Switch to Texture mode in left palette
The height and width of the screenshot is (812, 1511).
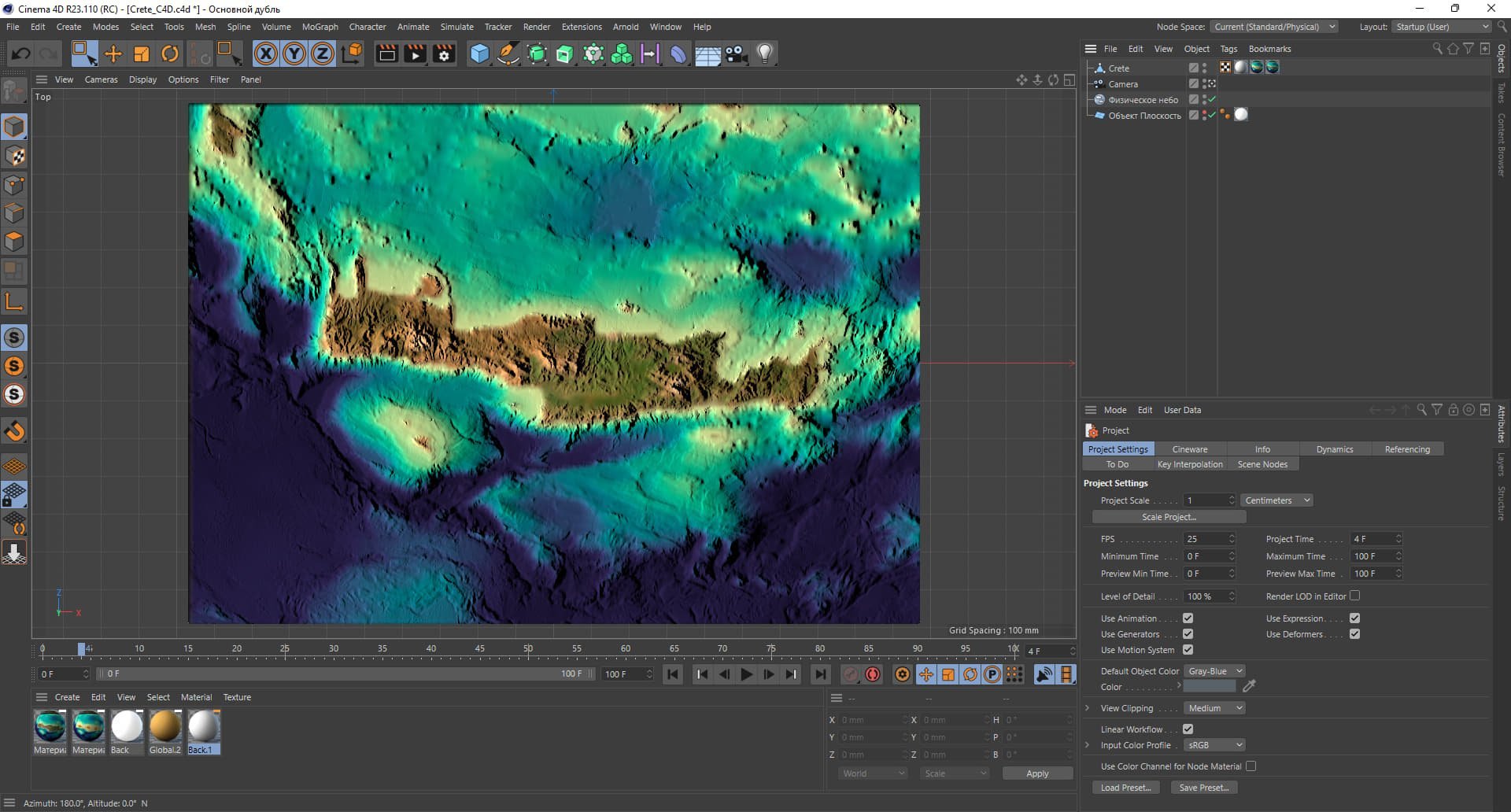(14, 156)
